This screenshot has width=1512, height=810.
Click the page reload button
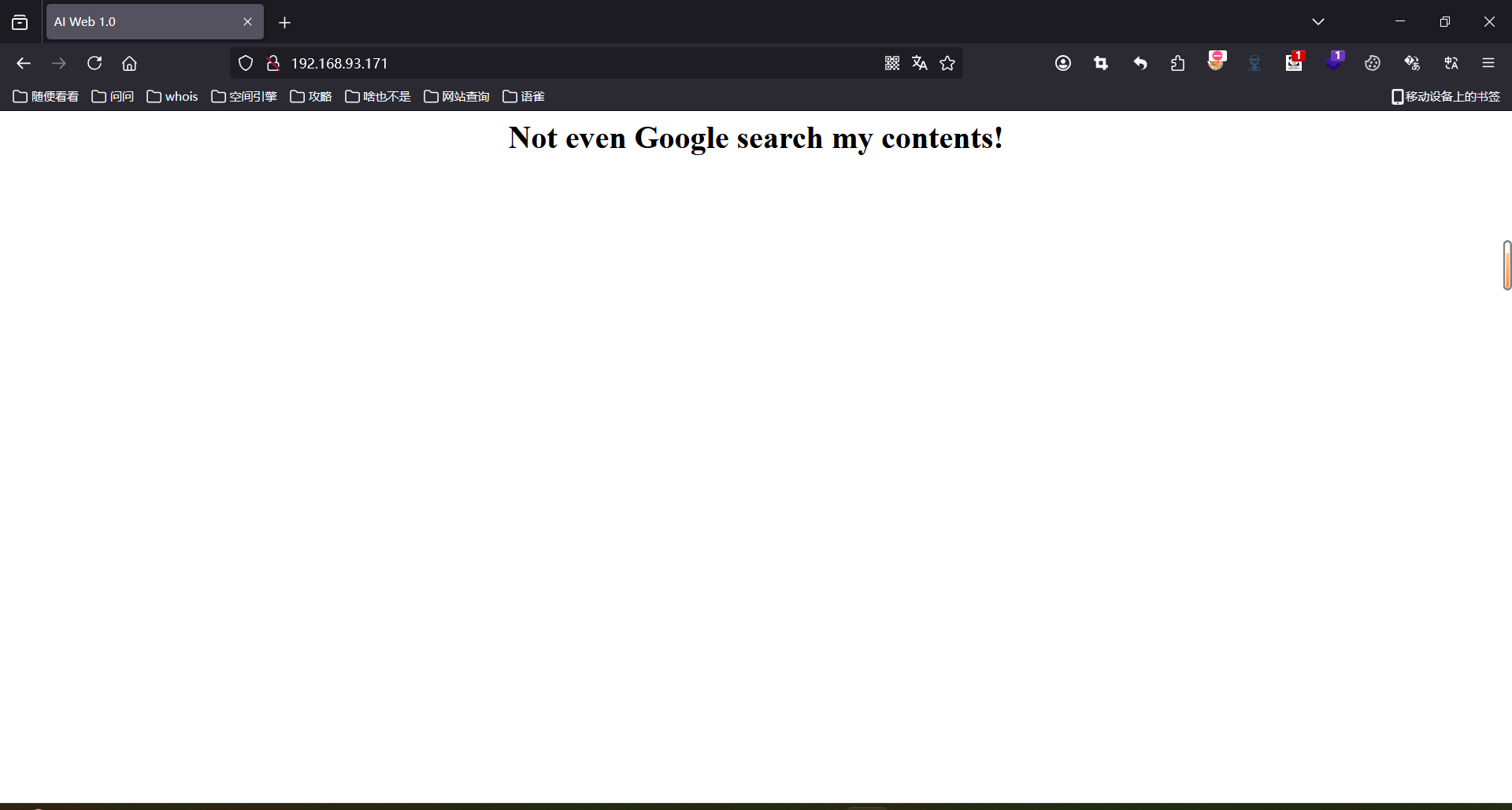[94, 63]
